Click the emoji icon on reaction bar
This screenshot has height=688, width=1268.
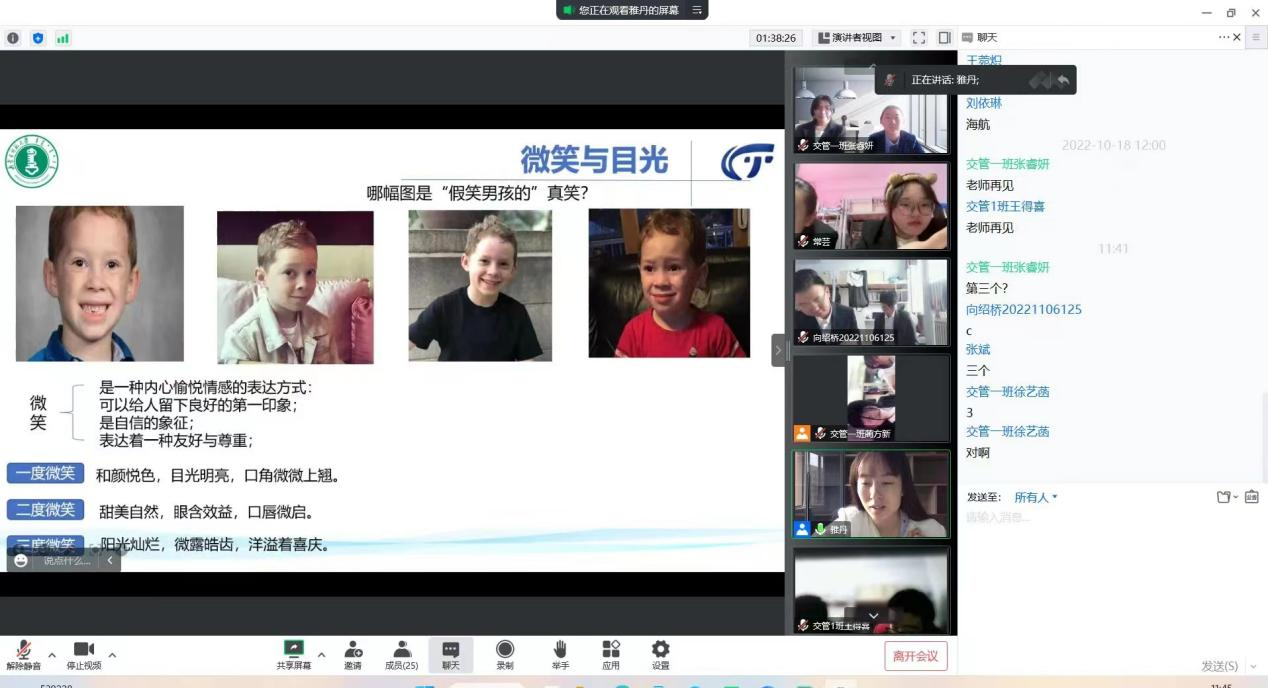point(21,560)
